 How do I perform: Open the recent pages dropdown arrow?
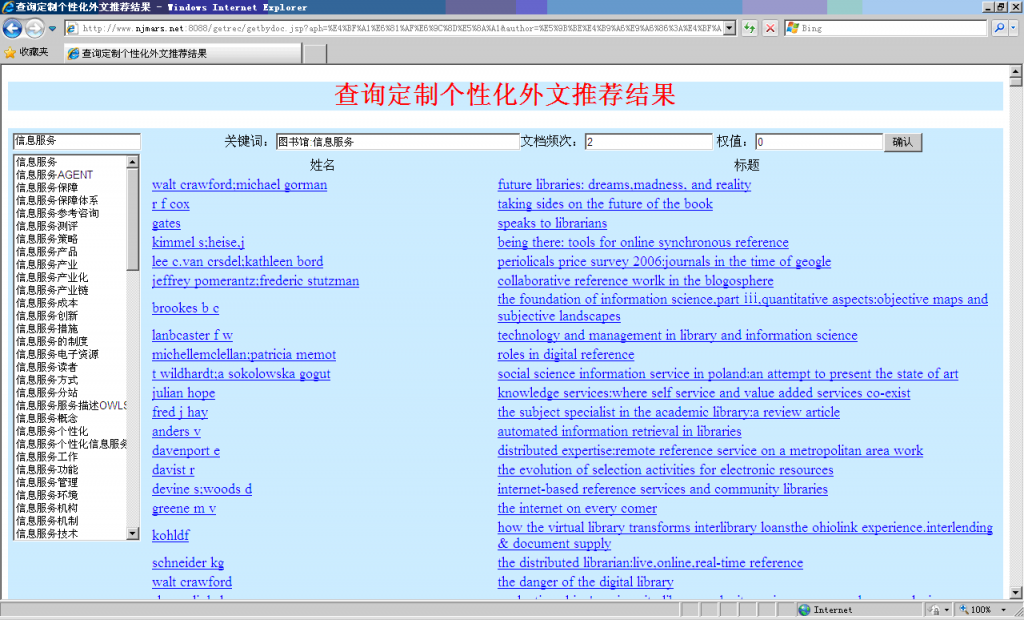52,29
